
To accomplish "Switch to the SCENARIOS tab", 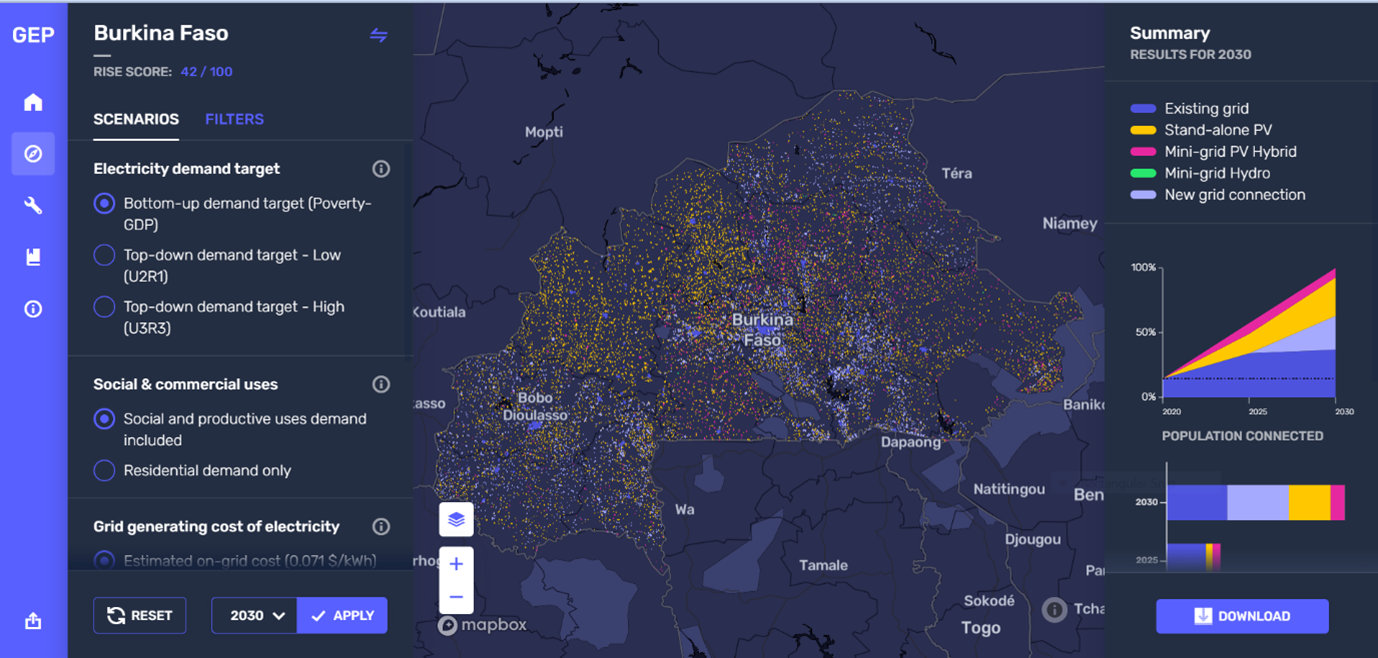I will pos(135,119).
